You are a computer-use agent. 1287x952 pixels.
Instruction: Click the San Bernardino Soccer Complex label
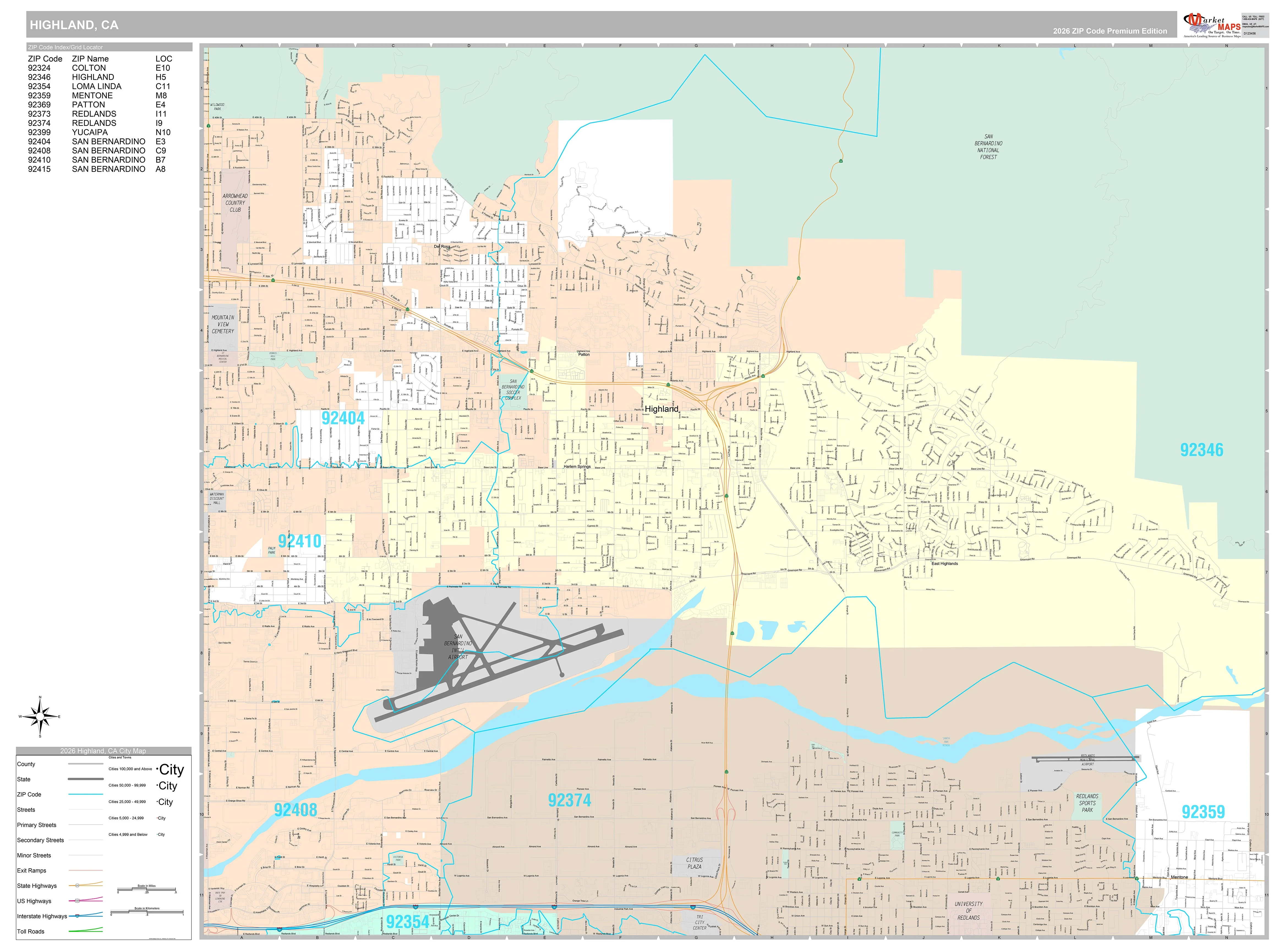click(513, 389)
